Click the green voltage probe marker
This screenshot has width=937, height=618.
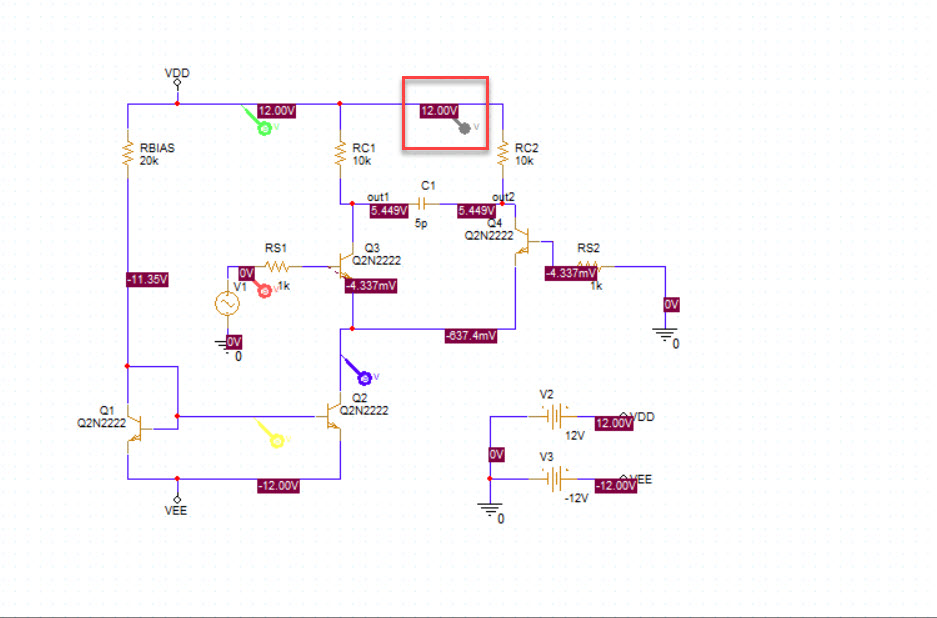pos(264,127)
